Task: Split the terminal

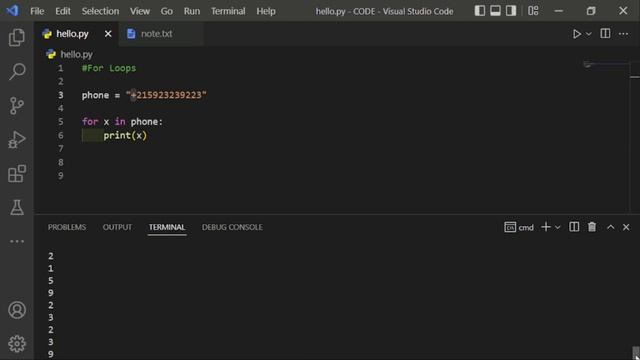Action: point(574,227)
